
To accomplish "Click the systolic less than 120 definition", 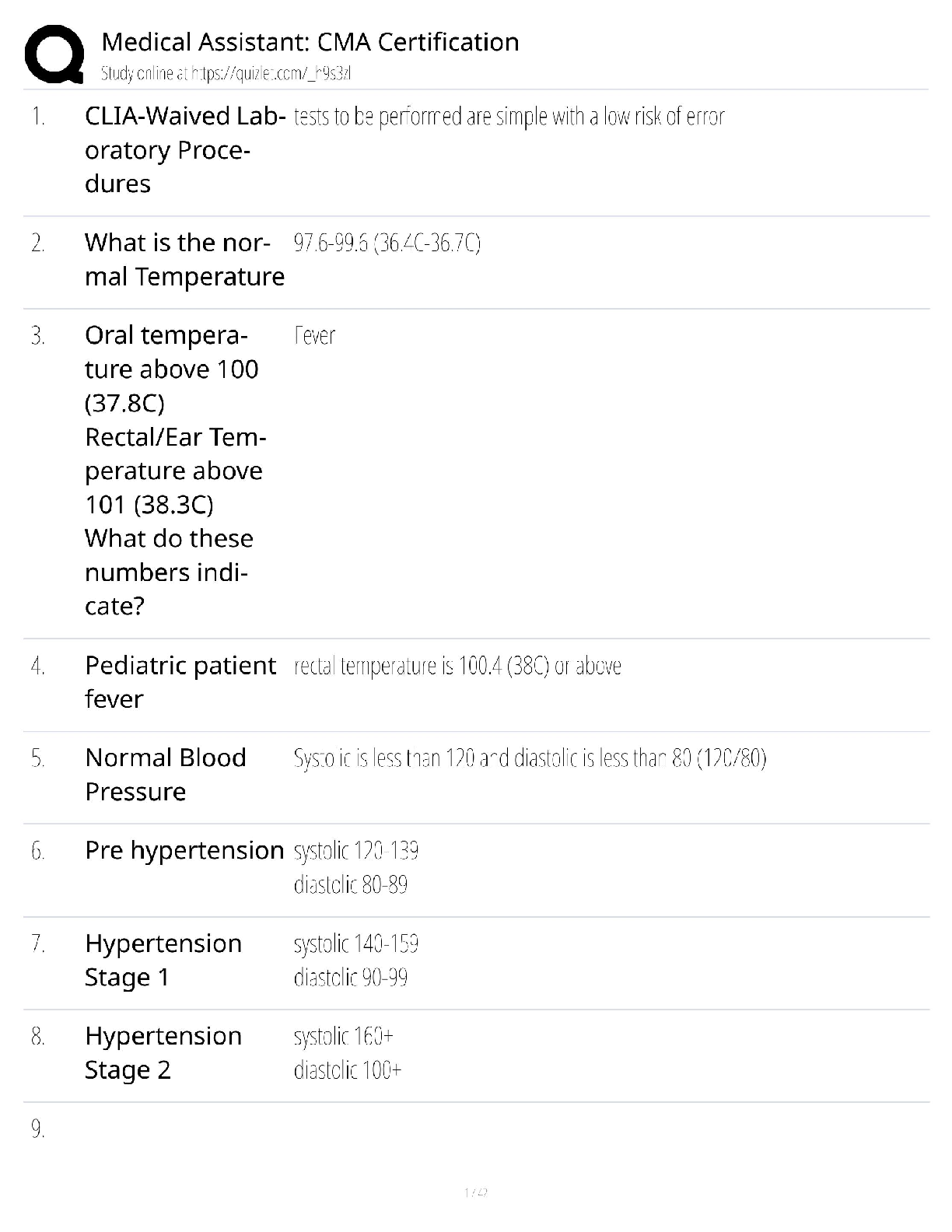I will point(530,758).
